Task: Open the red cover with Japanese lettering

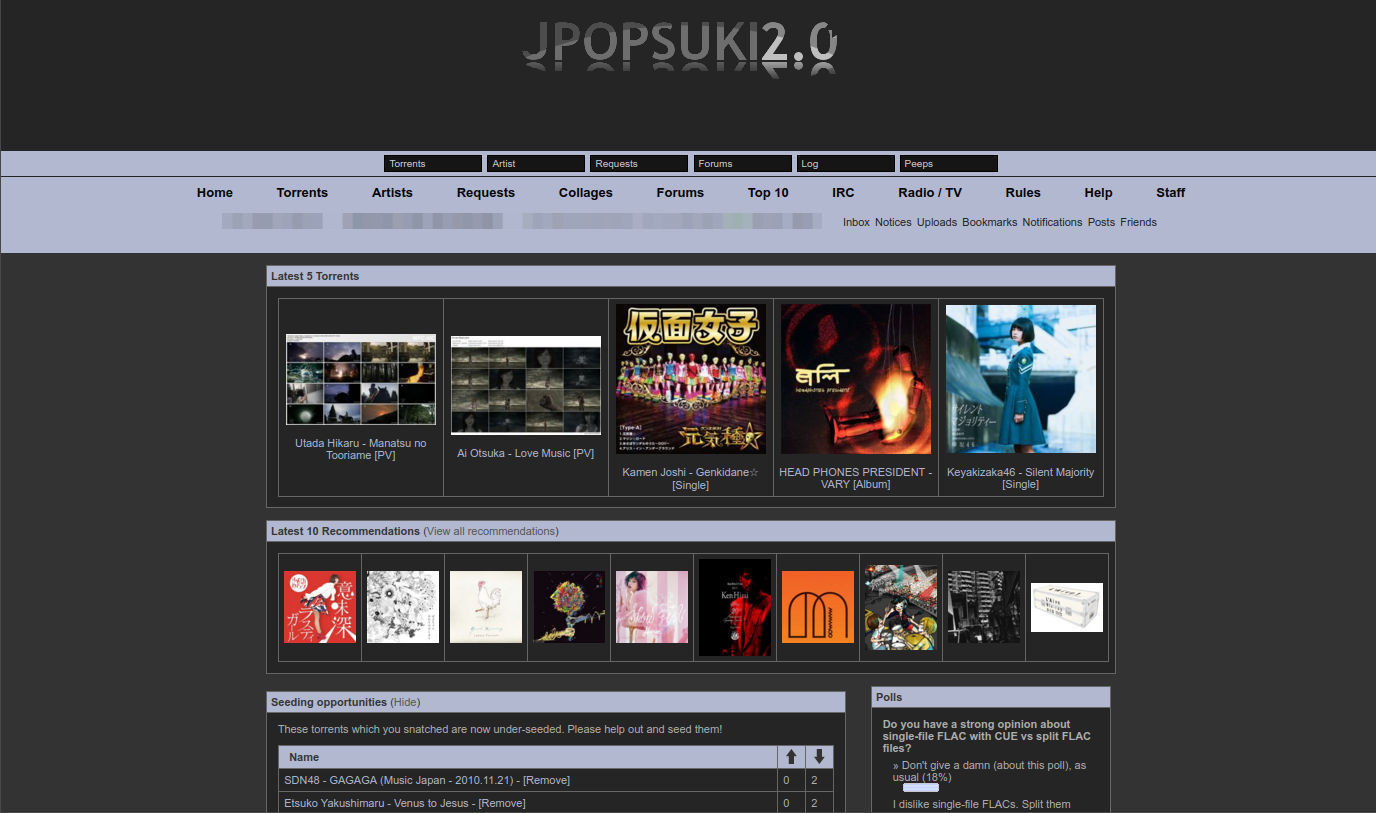Action: tap(320, 607)
